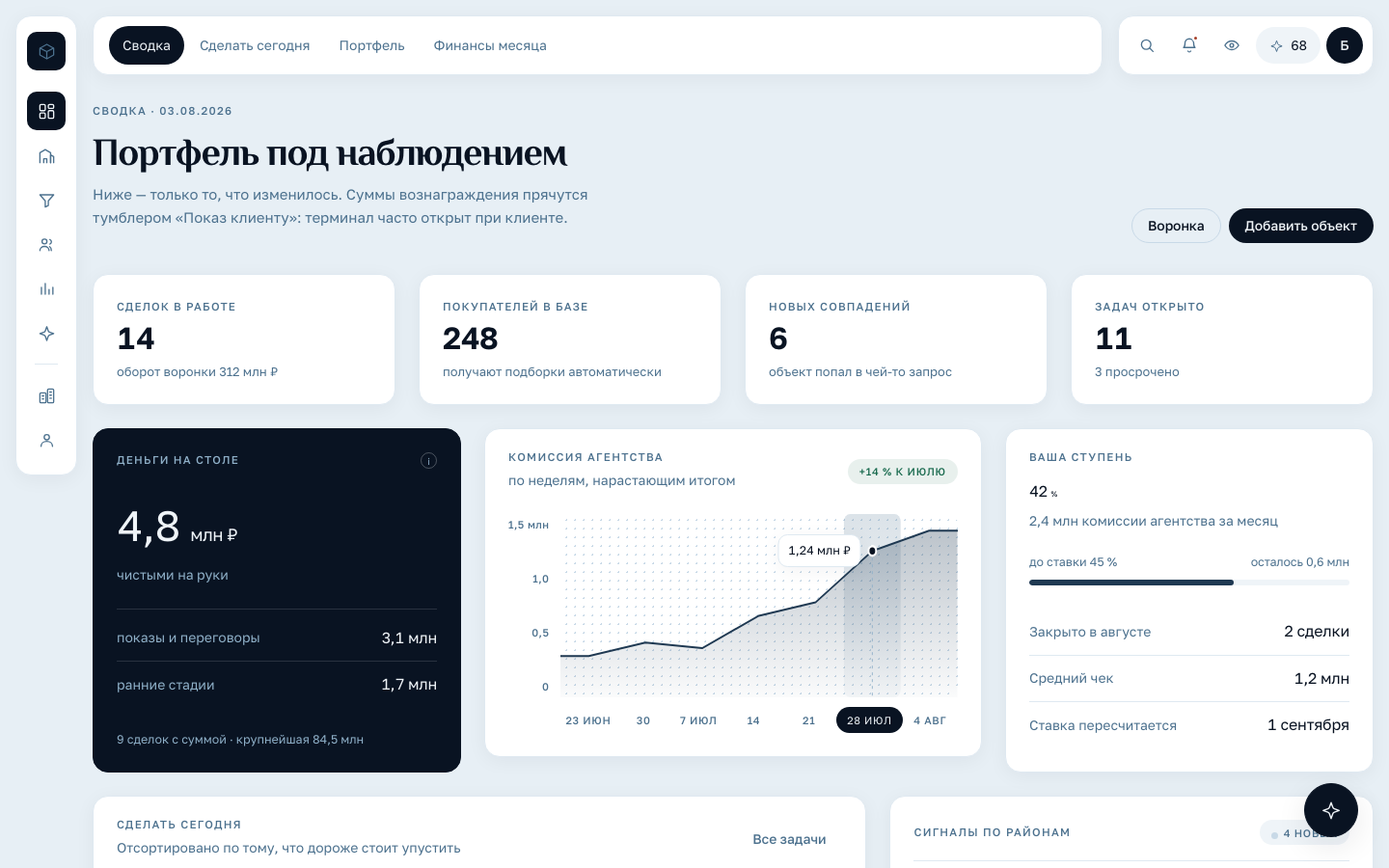Image resolution: width=1389 pixels, height=868 pixels.
Task: Open the «Все задачи» link
Action: 789,839
